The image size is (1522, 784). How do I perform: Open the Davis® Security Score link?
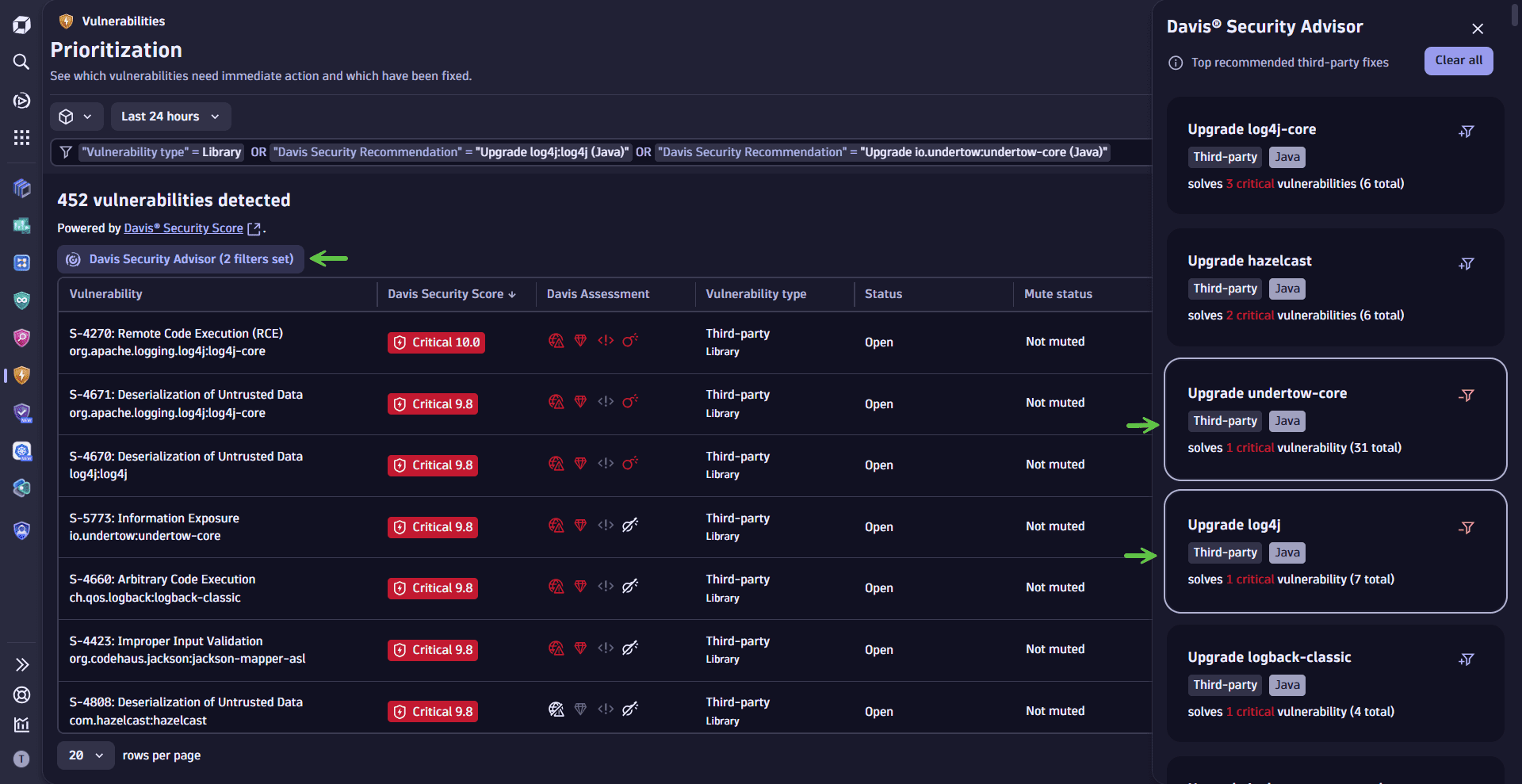183,228
